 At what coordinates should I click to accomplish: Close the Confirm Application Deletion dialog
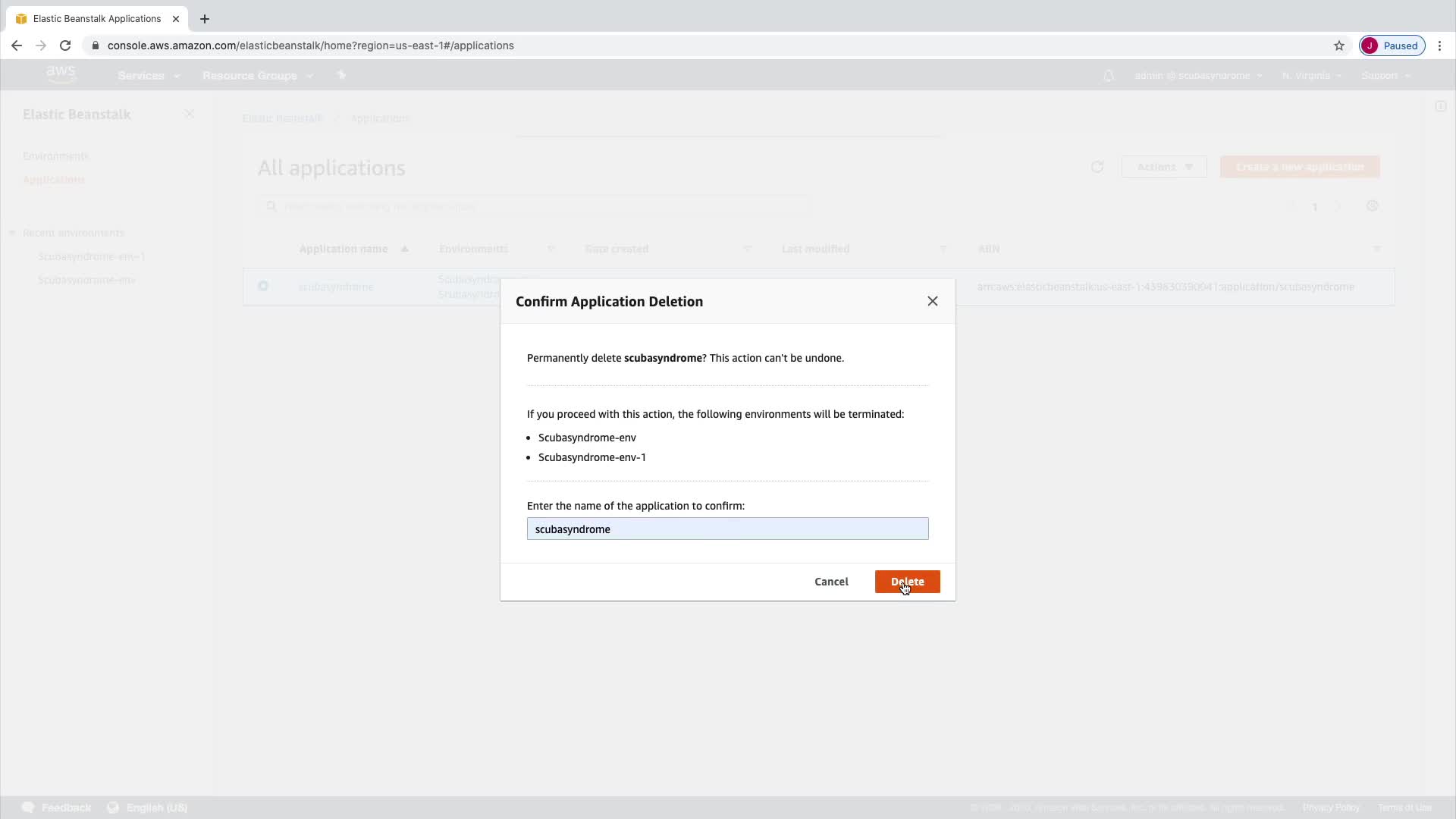pyautogui.click(x=932, y=301)
